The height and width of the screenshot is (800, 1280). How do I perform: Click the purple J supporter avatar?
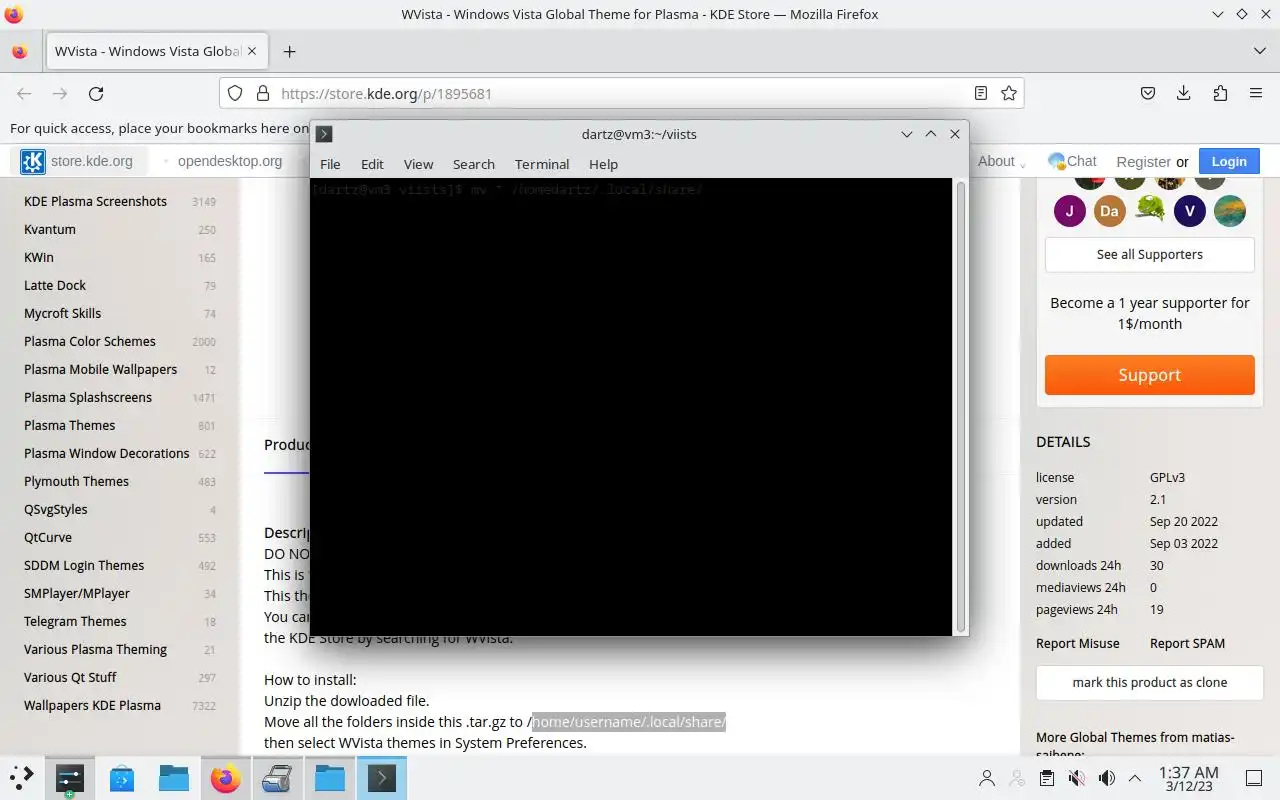pos(1070,211)
